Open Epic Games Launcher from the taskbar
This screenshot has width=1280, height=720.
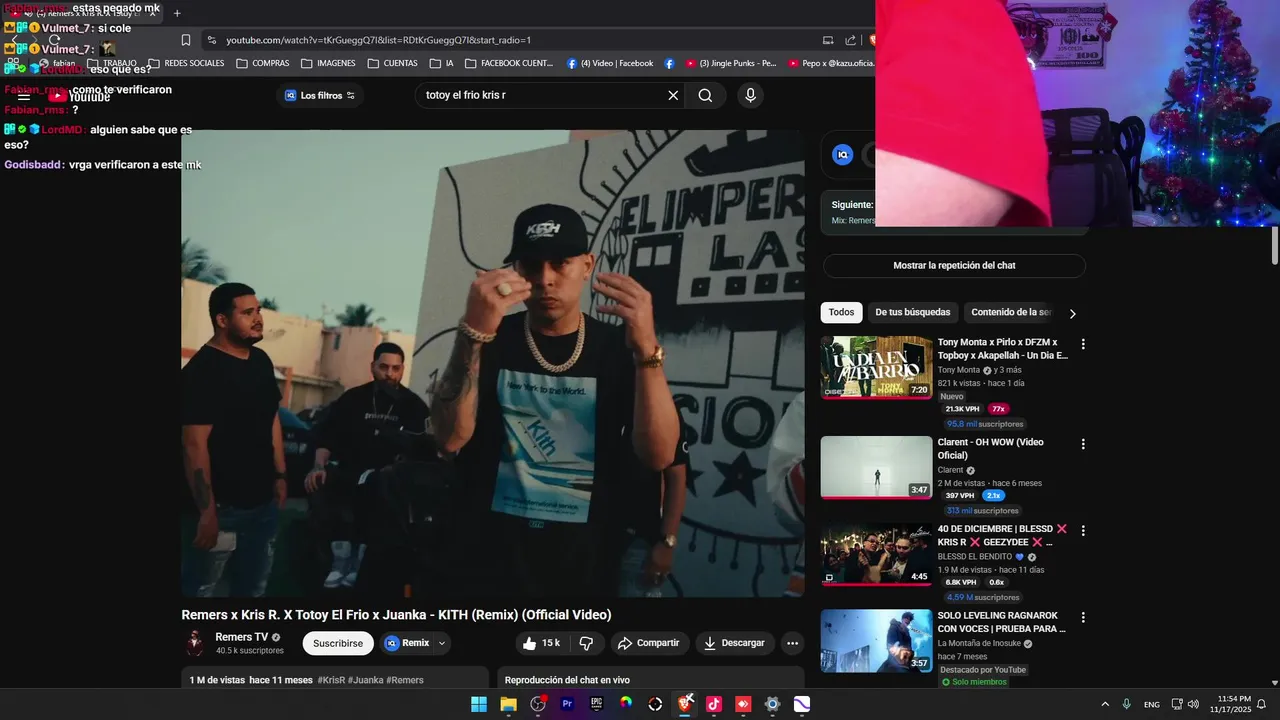[596, 704]
